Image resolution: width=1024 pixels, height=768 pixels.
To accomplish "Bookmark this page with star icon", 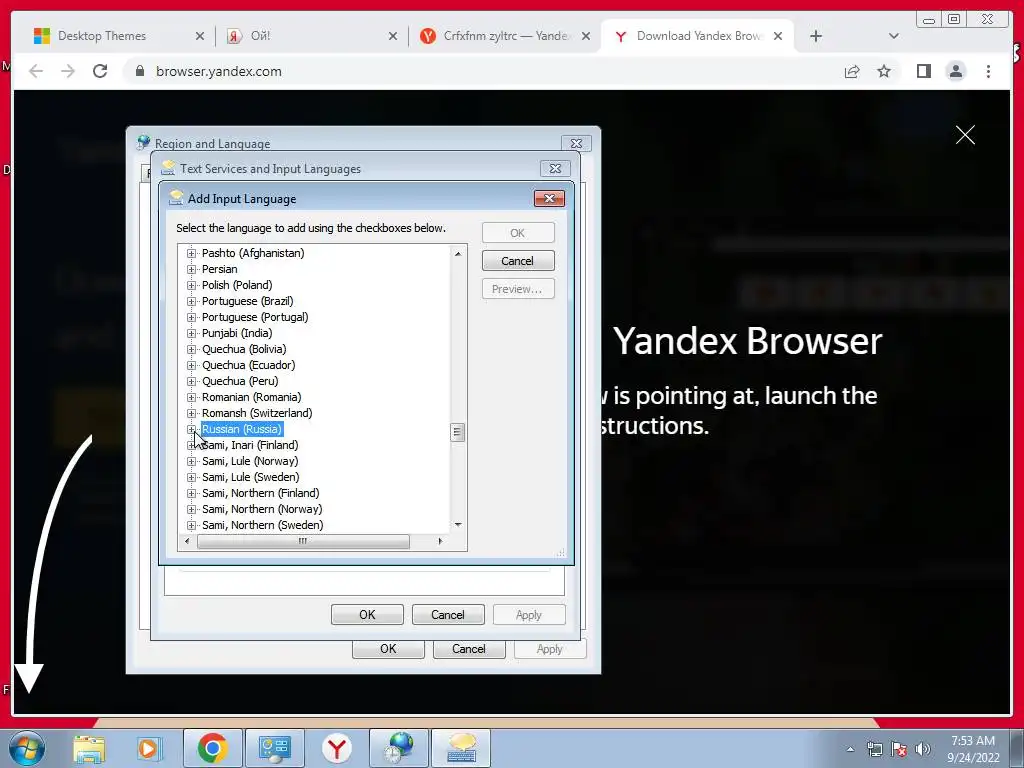I will 884,71.
